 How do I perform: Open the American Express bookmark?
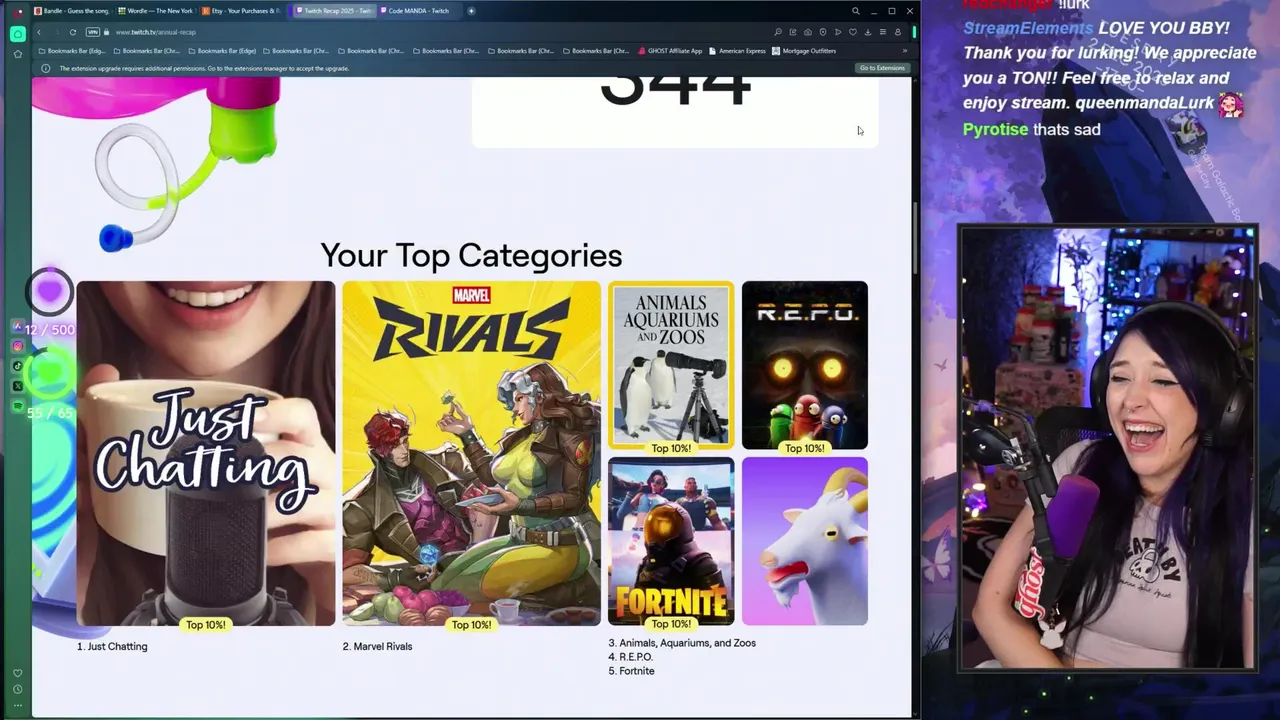737,51
